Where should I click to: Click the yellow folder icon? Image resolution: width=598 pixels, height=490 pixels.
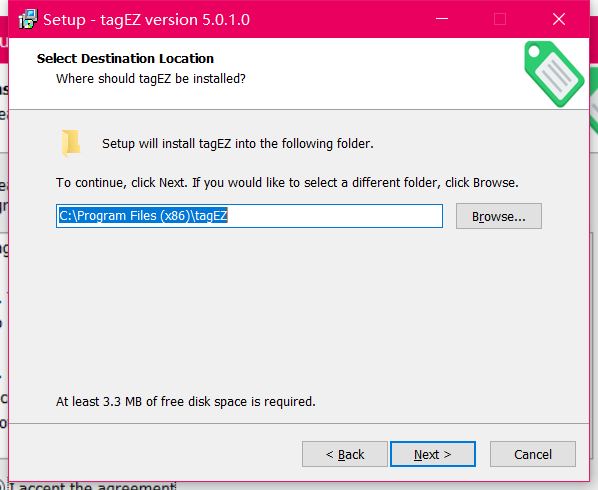(71, 143)
